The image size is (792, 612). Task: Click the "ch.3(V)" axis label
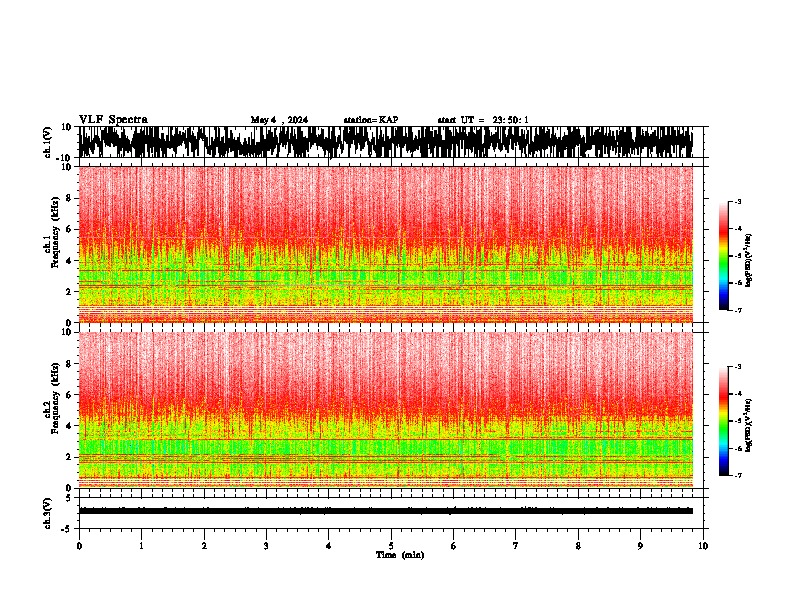pyautogui.click(x=47, y=513)
